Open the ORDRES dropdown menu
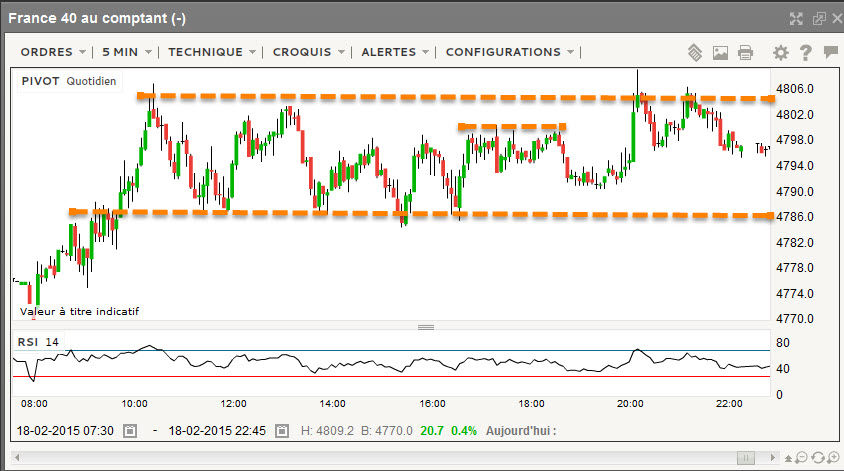This screenshot has width=844, height=471. click(x=53, y=52)
